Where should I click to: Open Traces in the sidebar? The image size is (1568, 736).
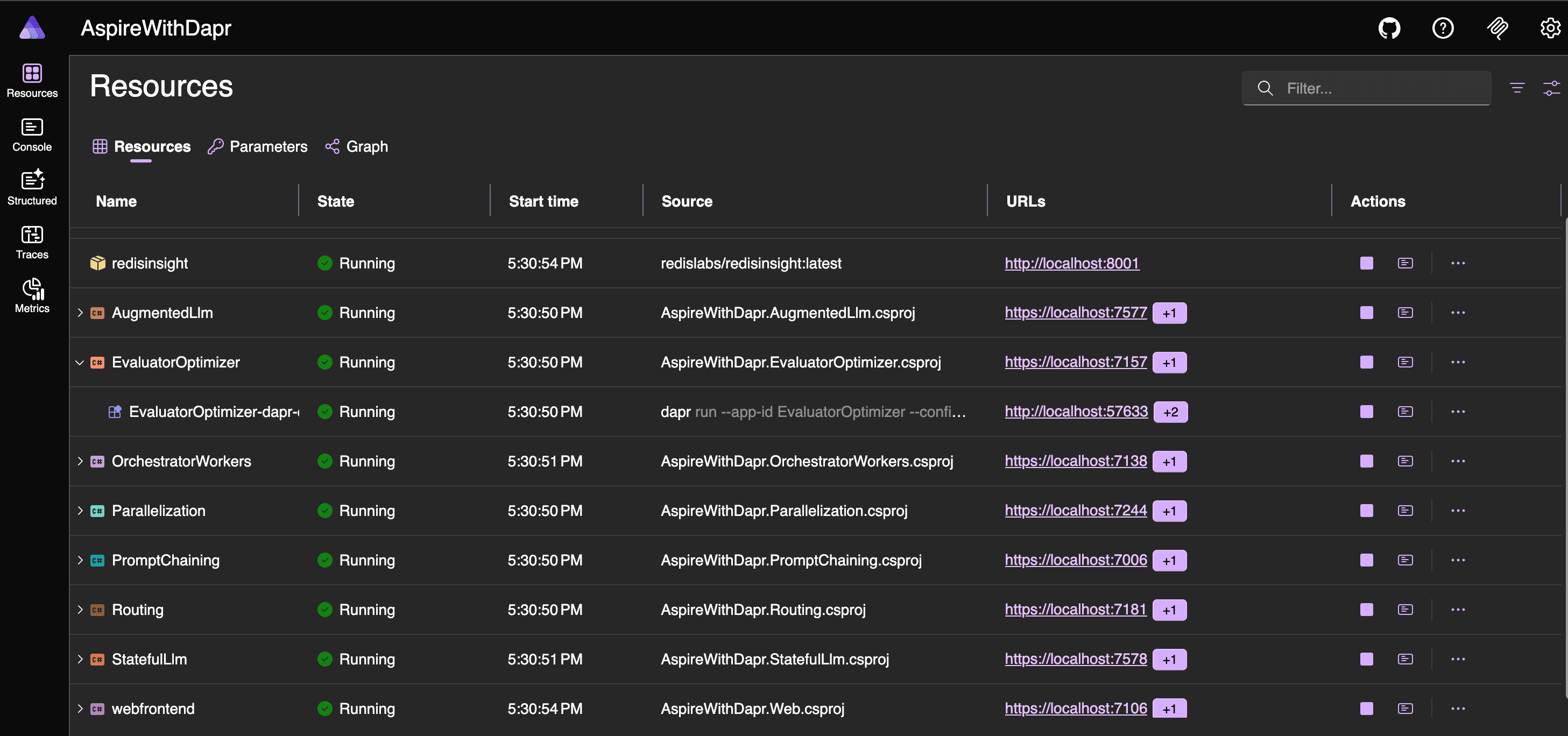tap(32, 243)
